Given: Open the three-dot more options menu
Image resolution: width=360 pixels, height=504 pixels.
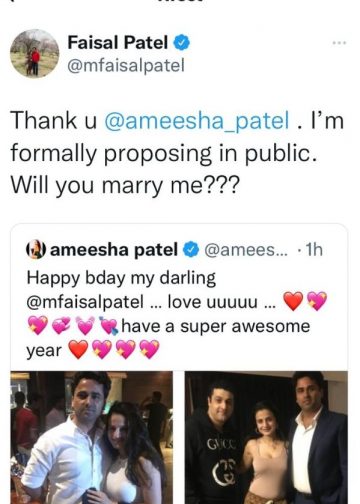Looking at the screenshot, I should 339,43.
